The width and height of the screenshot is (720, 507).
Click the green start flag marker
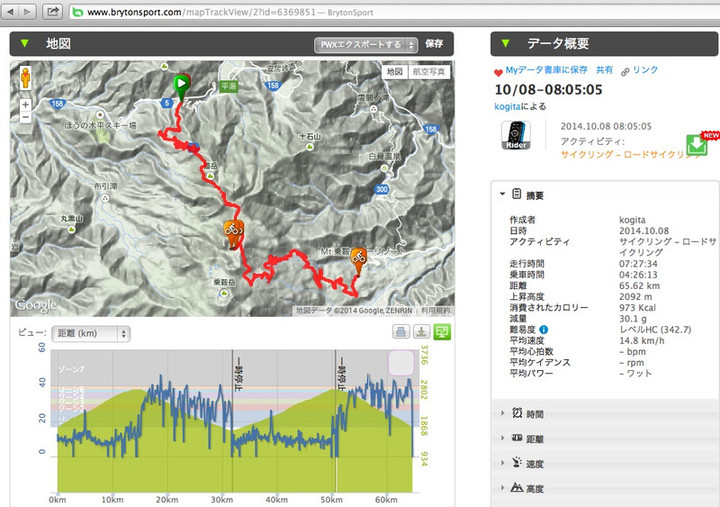click(181, 86)
